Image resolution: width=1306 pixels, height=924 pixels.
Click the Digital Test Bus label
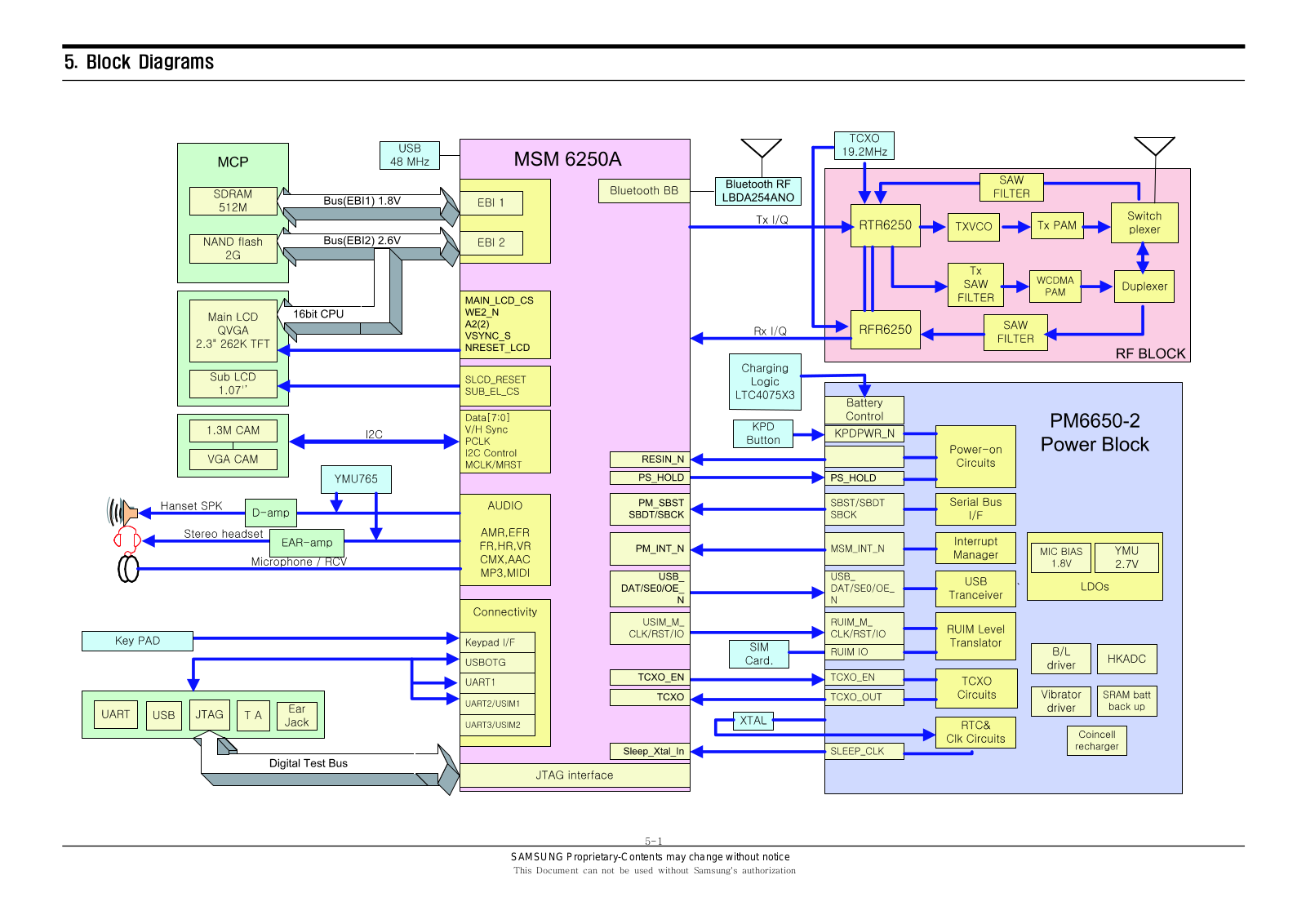[309, 763]
